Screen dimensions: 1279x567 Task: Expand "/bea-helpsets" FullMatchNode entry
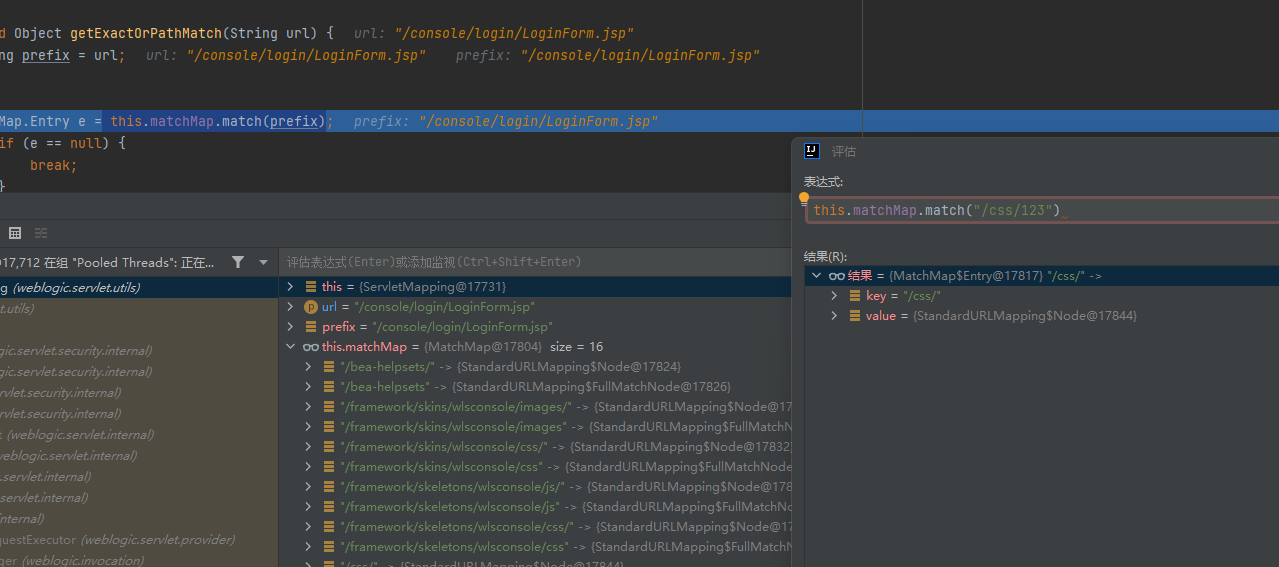[x=309, y=387]
